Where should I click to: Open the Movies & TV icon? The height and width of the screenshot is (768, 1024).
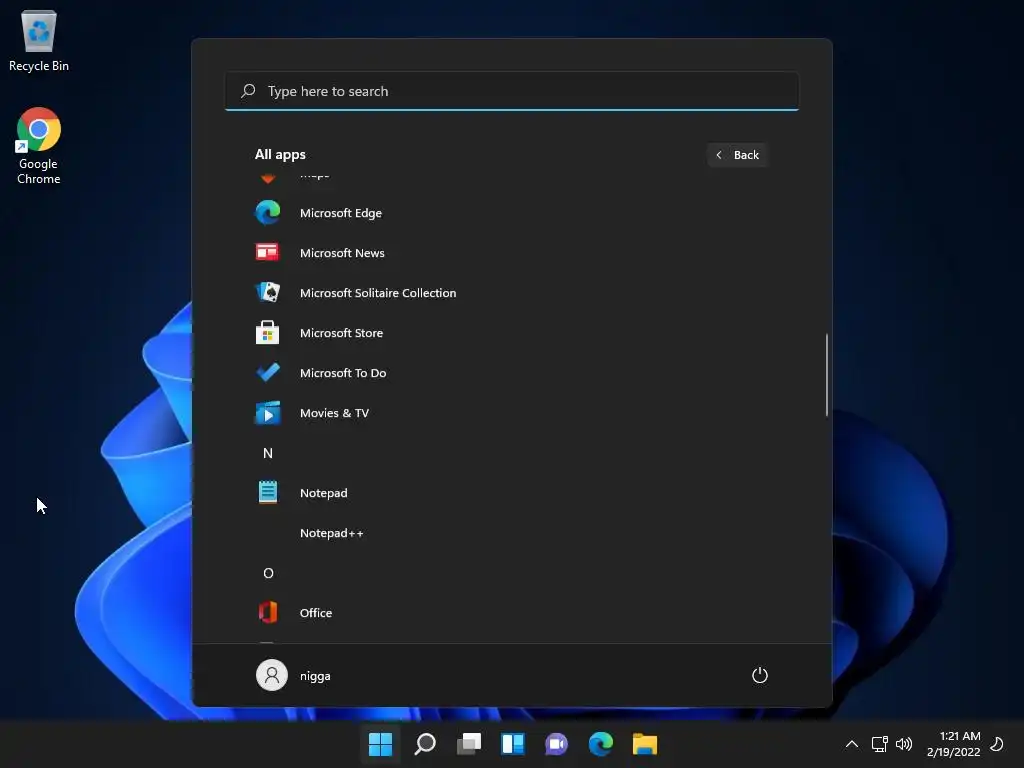point(268,413)
